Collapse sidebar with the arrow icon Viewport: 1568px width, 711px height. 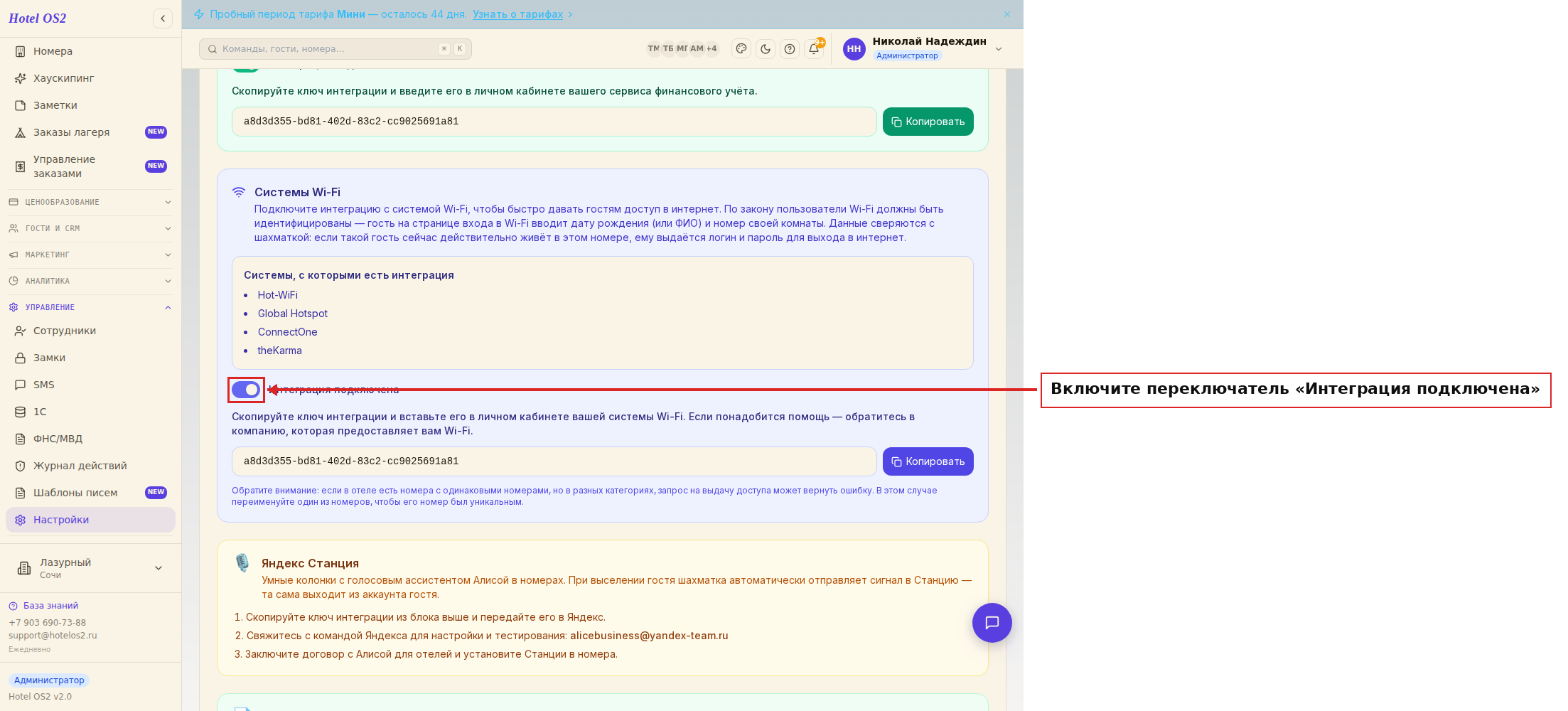coord(163,18)
